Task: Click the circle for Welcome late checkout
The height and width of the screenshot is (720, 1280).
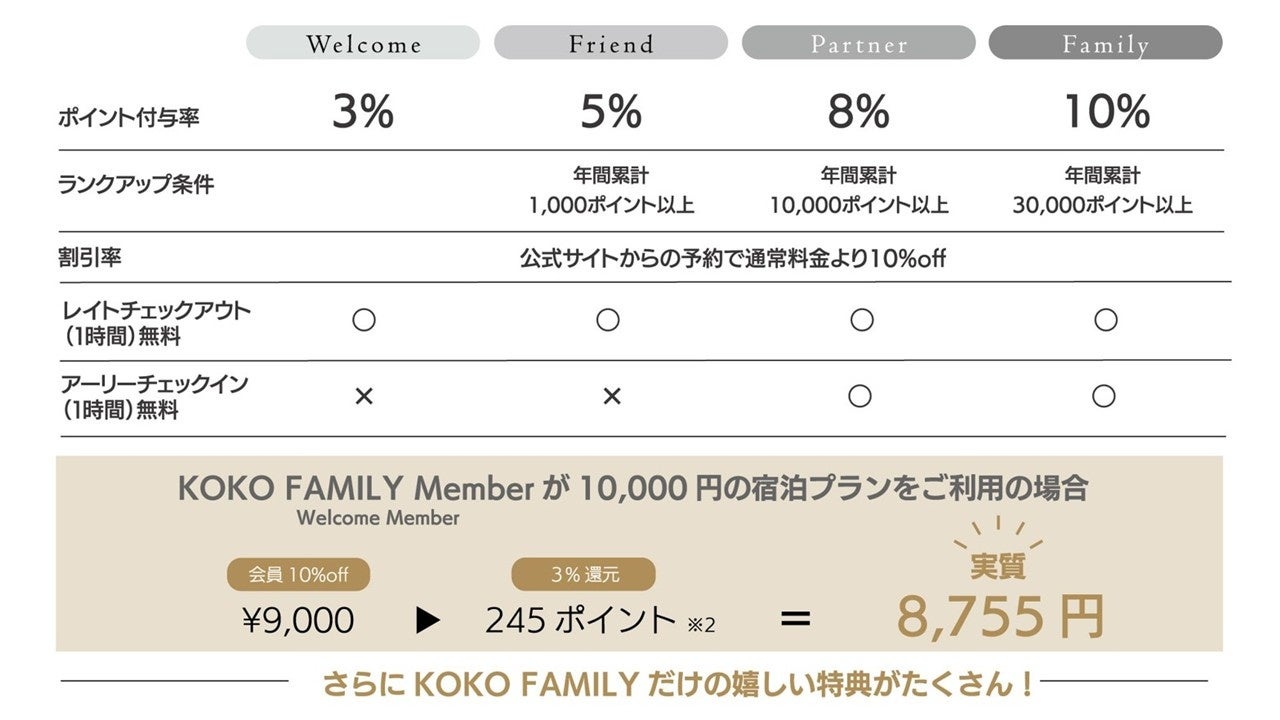Action: point(364,320)
